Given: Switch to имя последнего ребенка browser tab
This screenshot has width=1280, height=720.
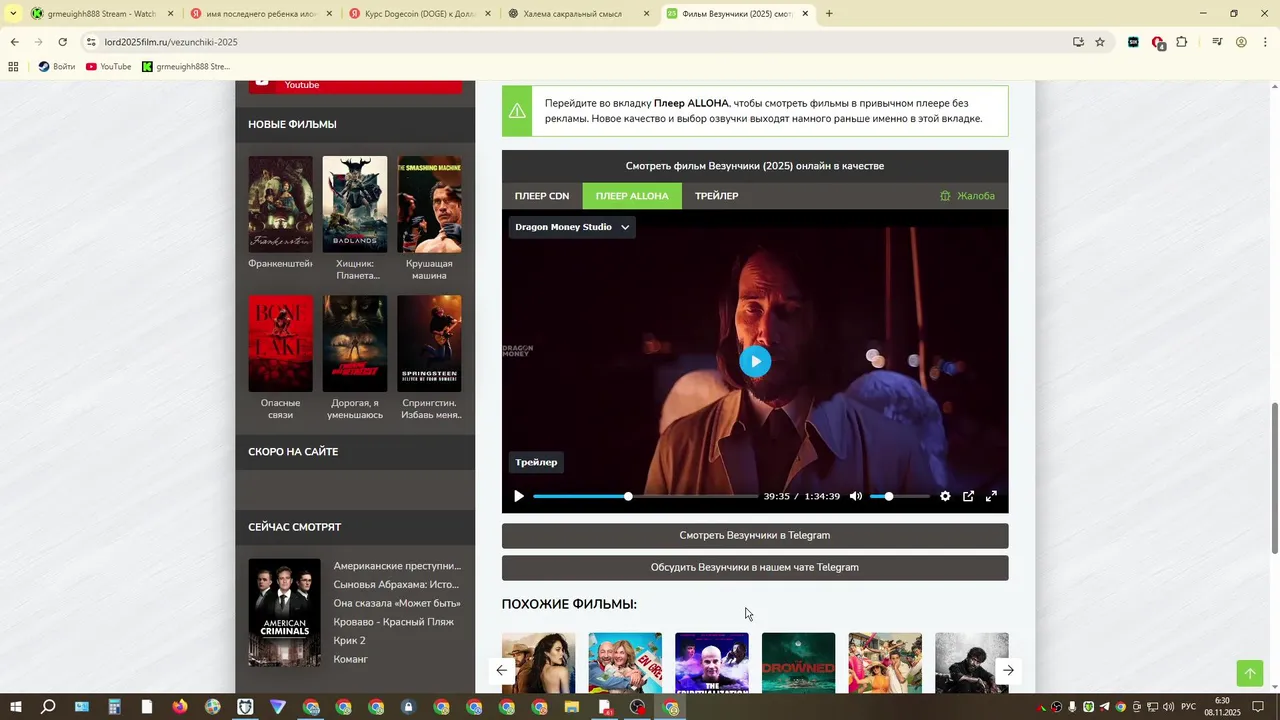Looking at the screenshot, I should [x=261, y=14].
